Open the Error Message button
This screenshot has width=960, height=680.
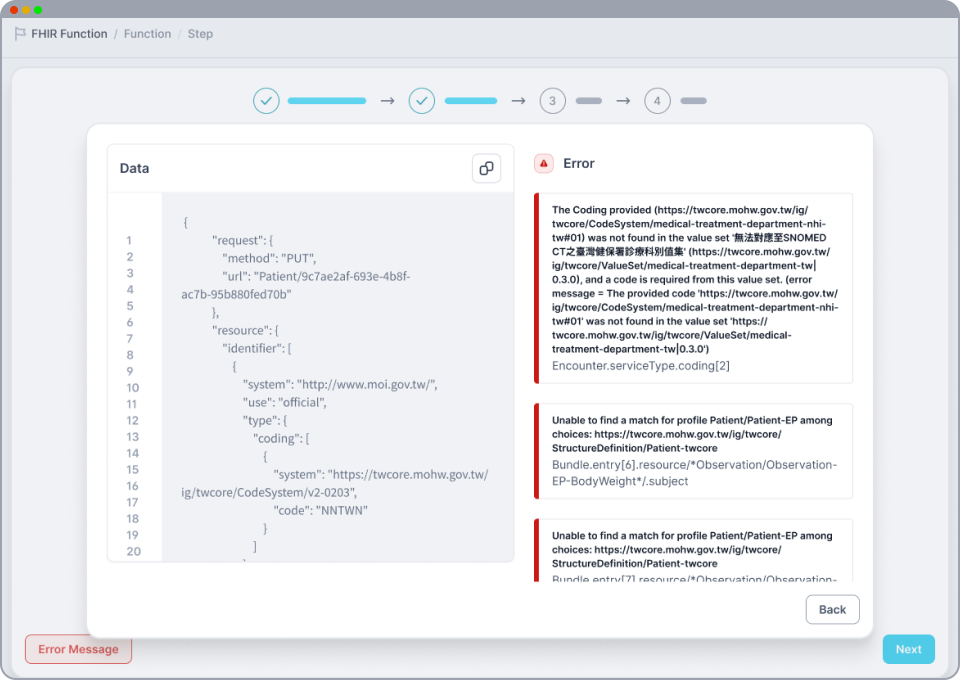tap(78, 649)
